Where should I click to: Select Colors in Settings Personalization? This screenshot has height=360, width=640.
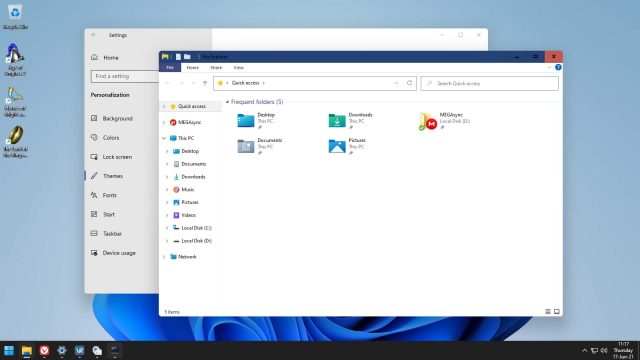[111, 138]
